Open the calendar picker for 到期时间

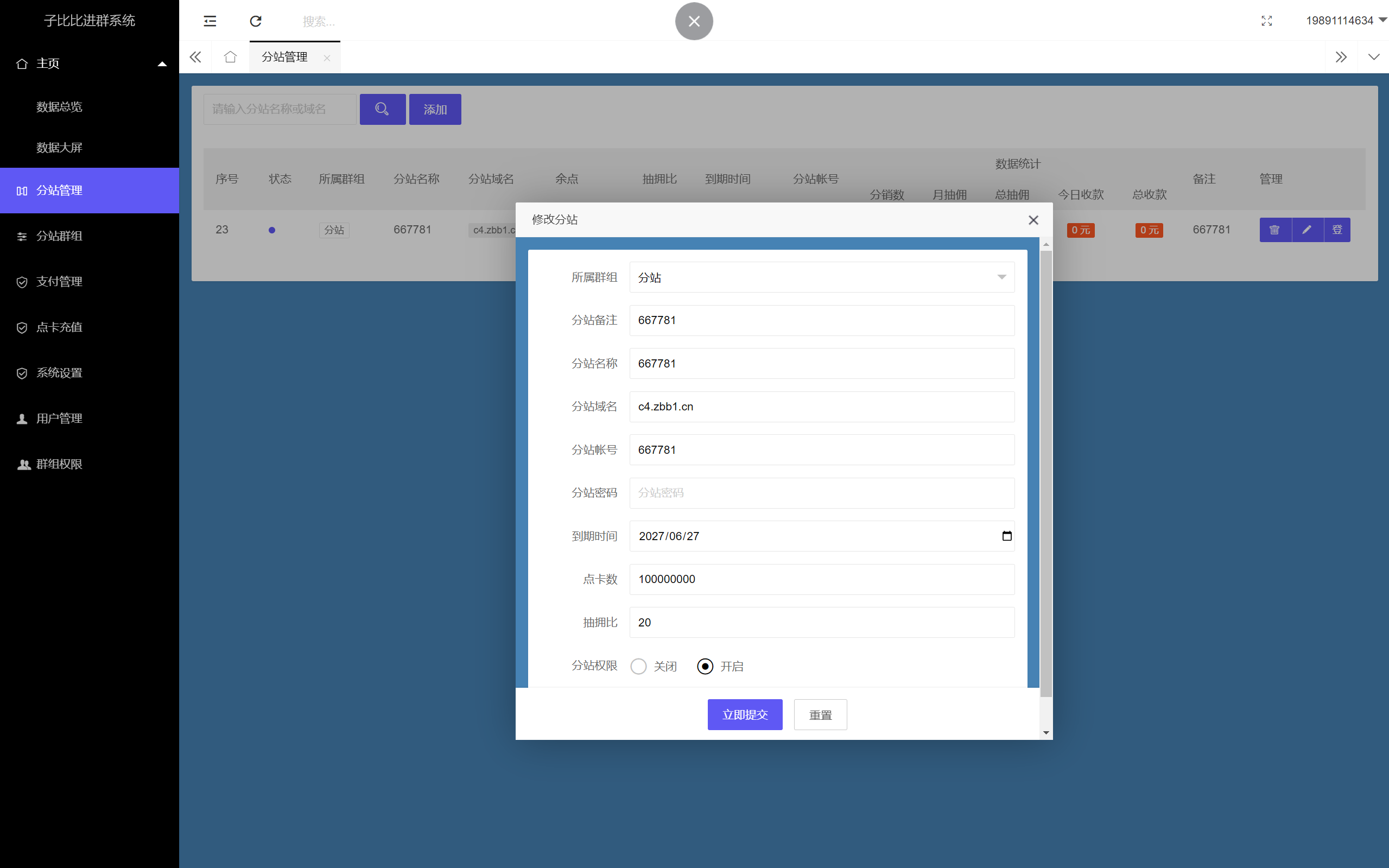tap(1007, 536)
